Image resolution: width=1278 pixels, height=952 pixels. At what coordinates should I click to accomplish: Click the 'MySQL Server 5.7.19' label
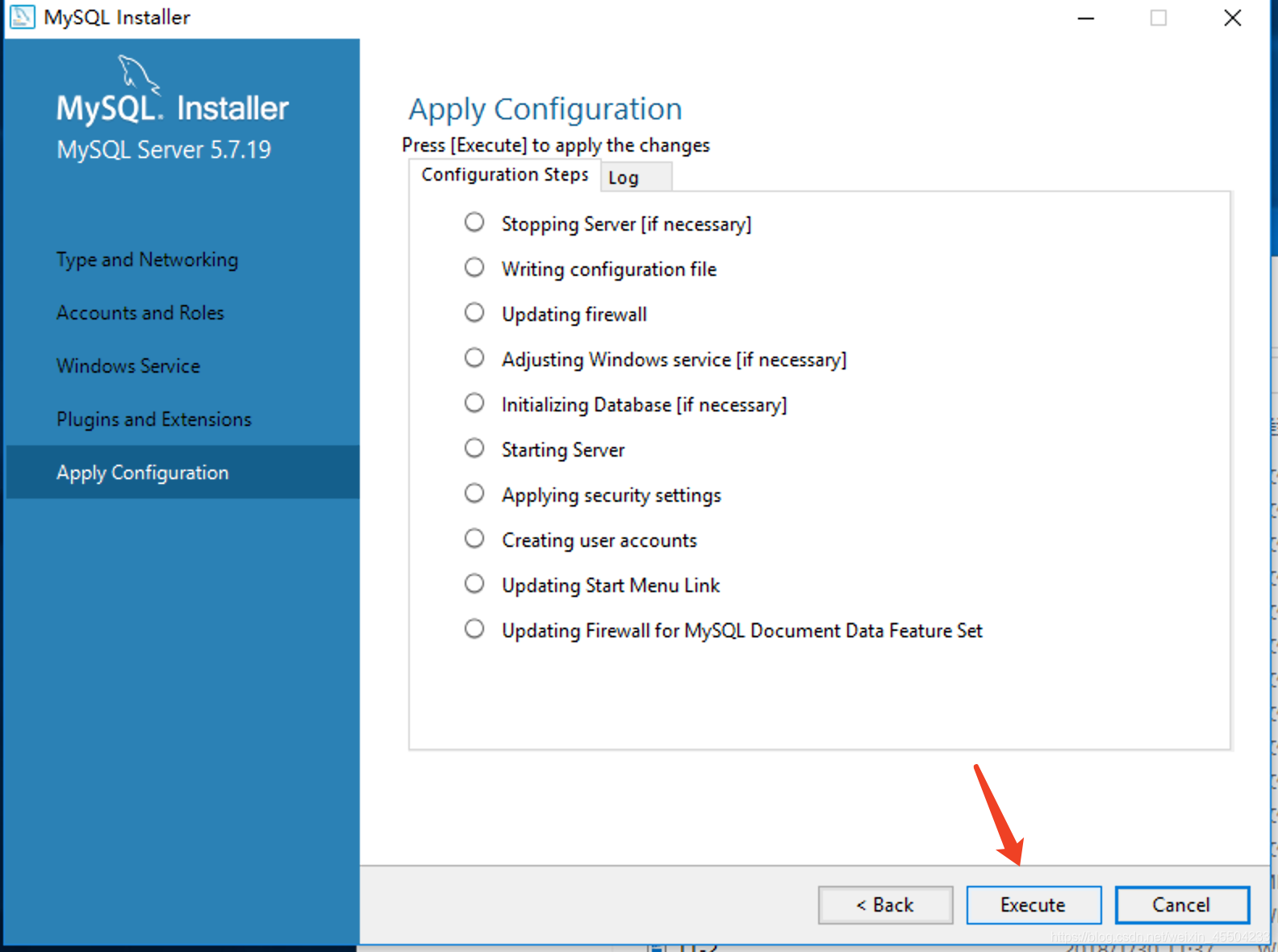tap(164, 150)
